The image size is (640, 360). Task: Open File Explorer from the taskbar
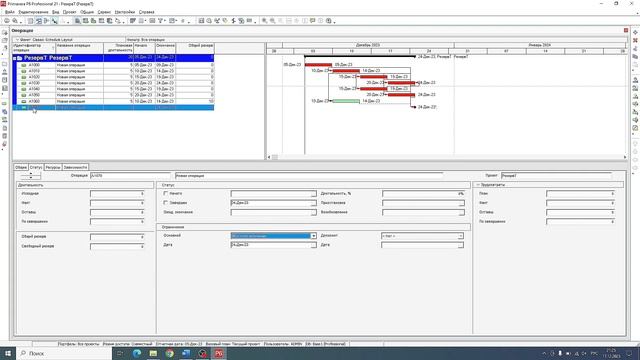[153, 353]
